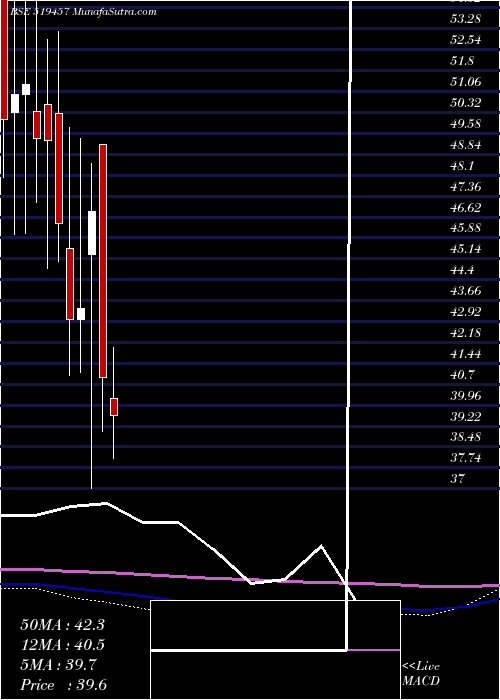The image size is (500, 700).
Task: Click the 37.74 price axis label
Action: (466, 458)
